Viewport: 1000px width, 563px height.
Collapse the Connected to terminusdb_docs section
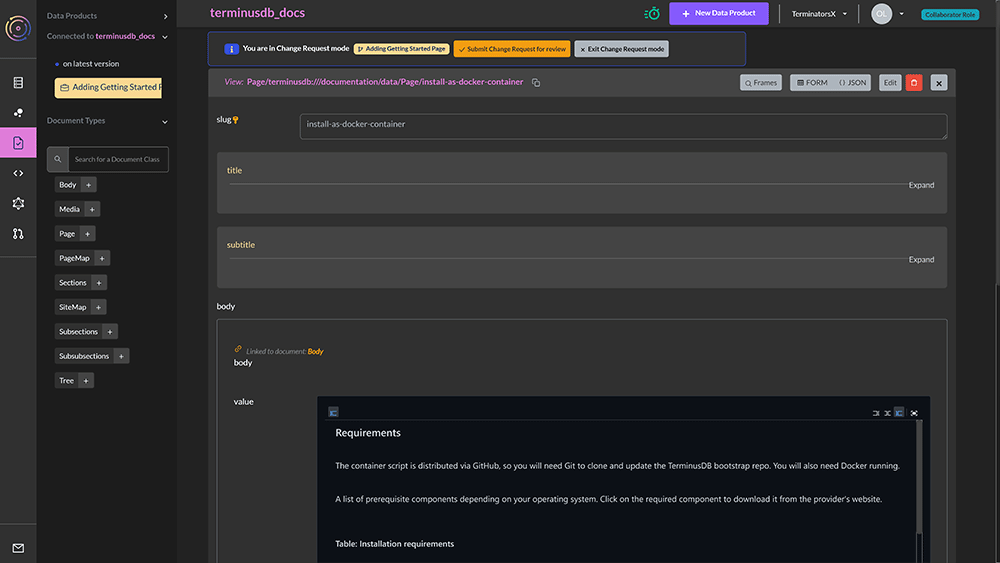pos(165,37)
